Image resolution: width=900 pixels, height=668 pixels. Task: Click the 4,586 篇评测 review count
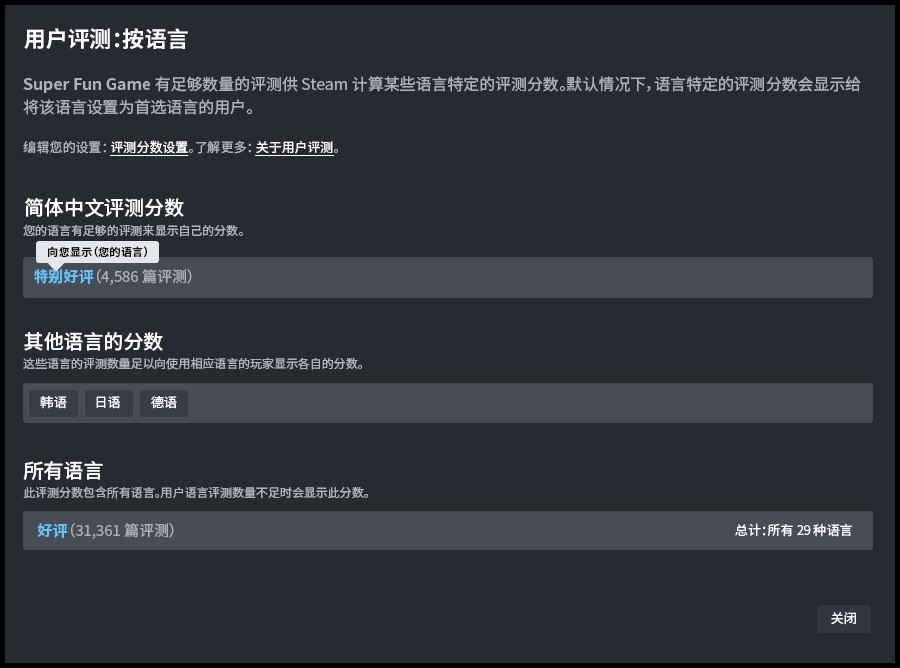tap(144, 276)
